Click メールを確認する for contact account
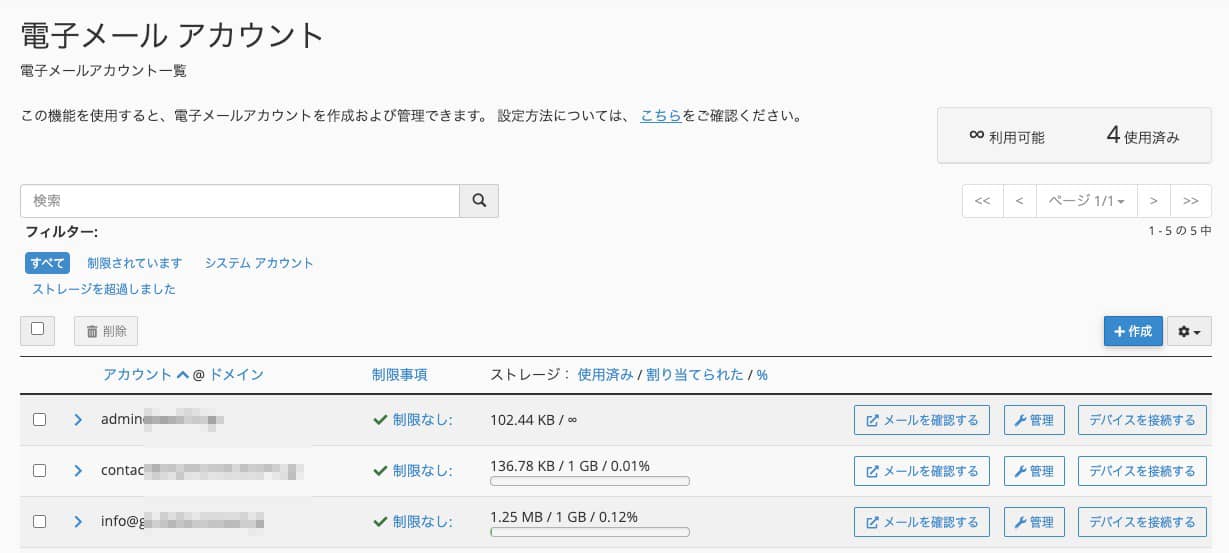This screenshot has width=1229, height=553. point(922,470)
